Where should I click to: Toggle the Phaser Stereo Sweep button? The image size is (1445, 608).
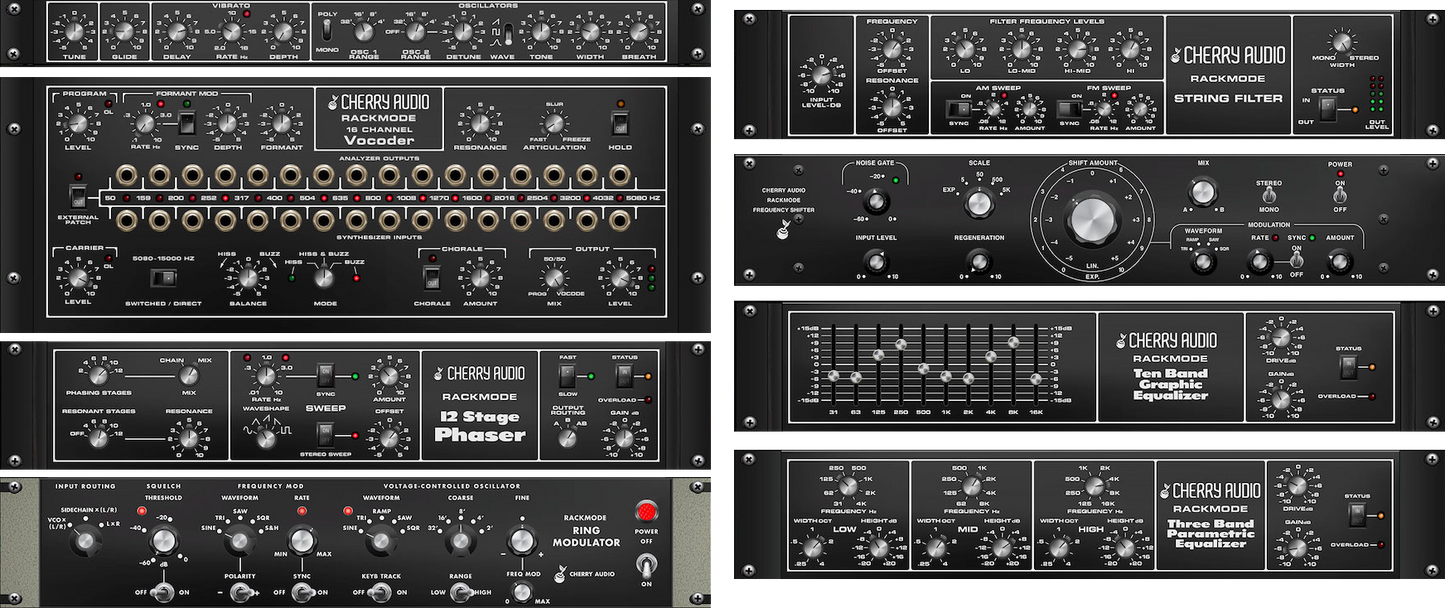325,434
